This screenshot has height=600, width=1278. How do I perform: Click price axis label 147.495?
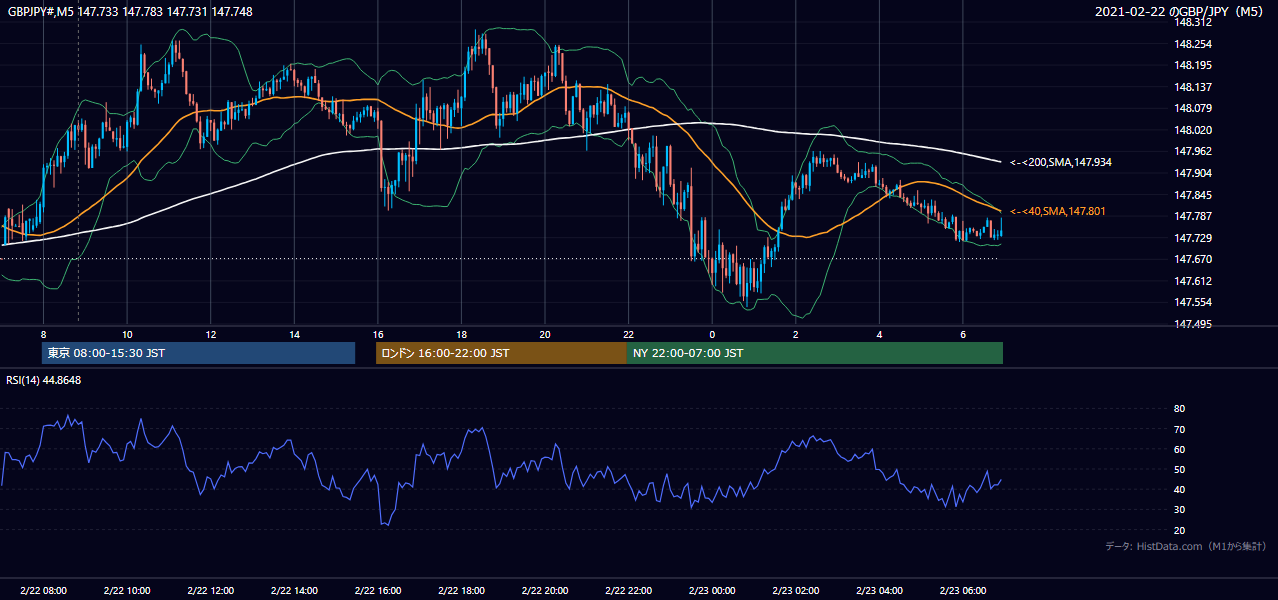pyautogui.click(x=1193, y=324)
